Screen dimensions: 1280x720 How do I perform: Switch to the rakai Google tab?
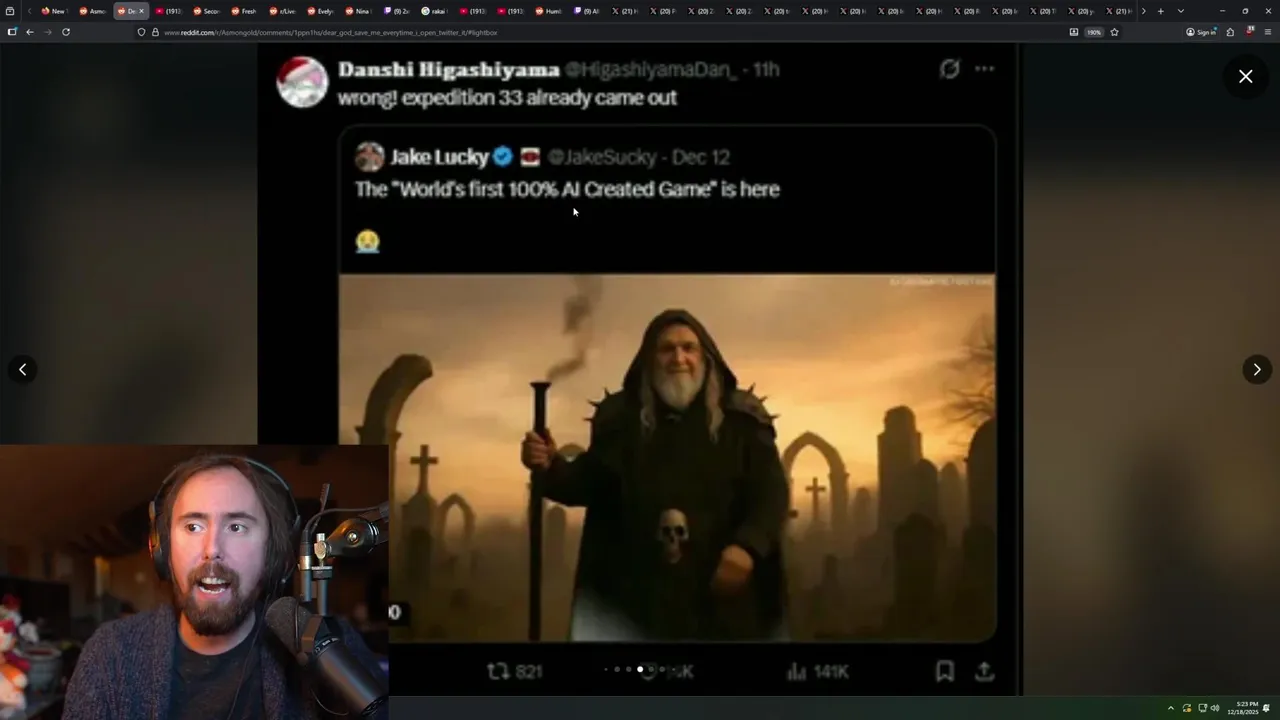434,11
